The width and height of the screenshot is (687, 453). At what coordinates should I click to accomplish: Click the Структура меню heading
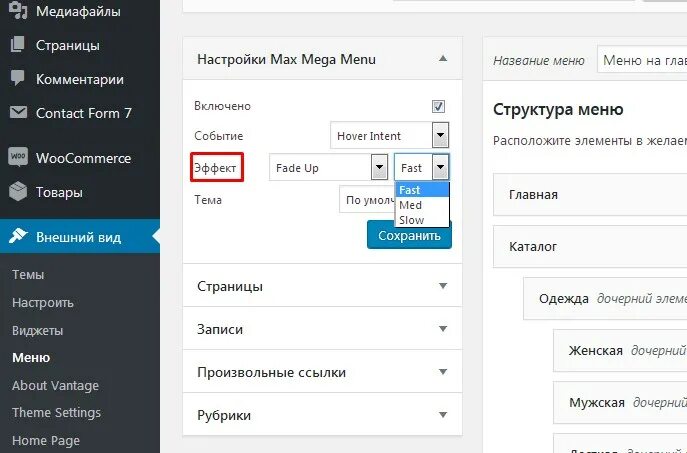pyautogui.click(x=558, y=109)
